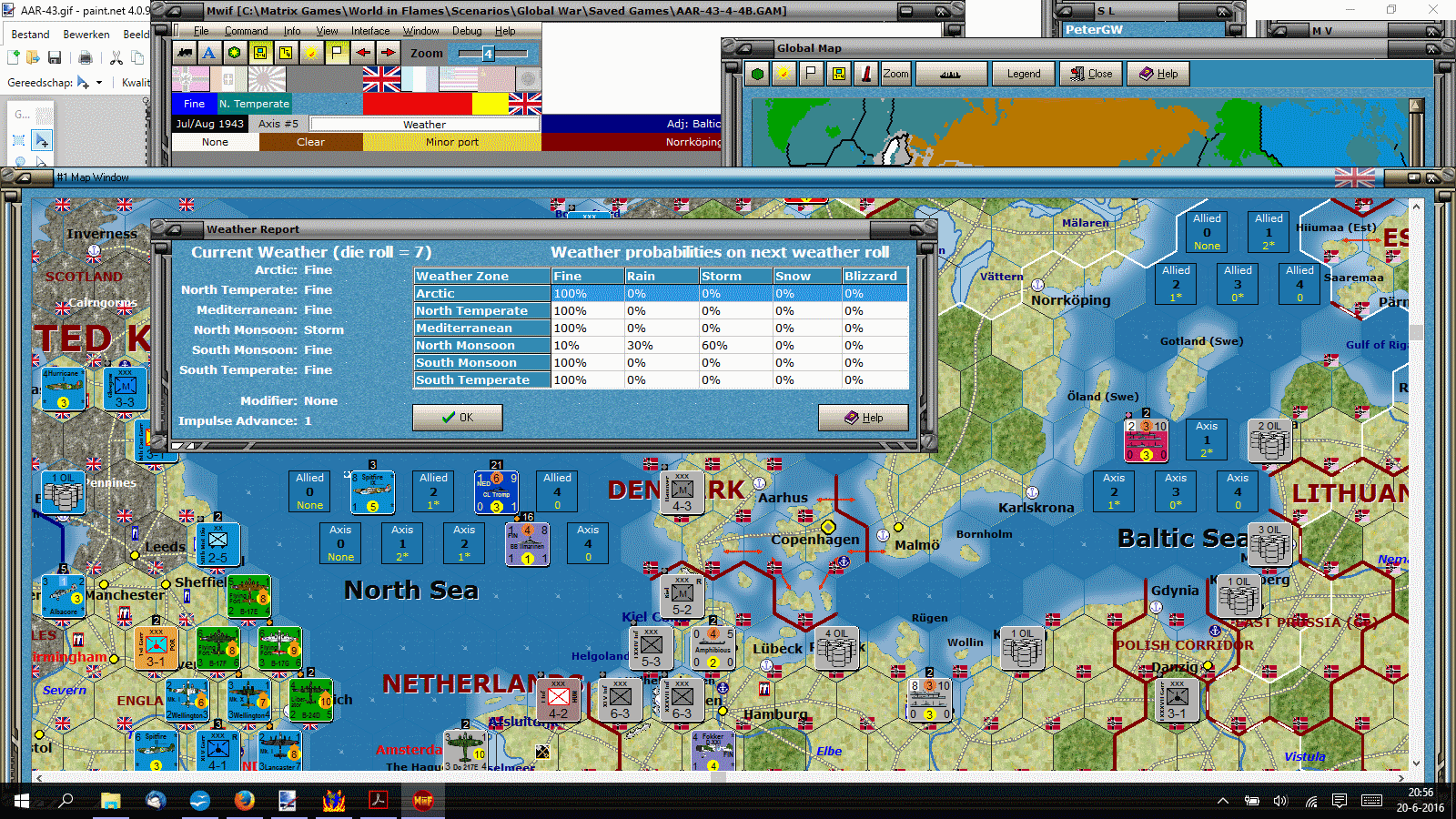1456x819 pixels.
Task: Click the red factory stack icon in Global Map
Action: click(865, 74)
